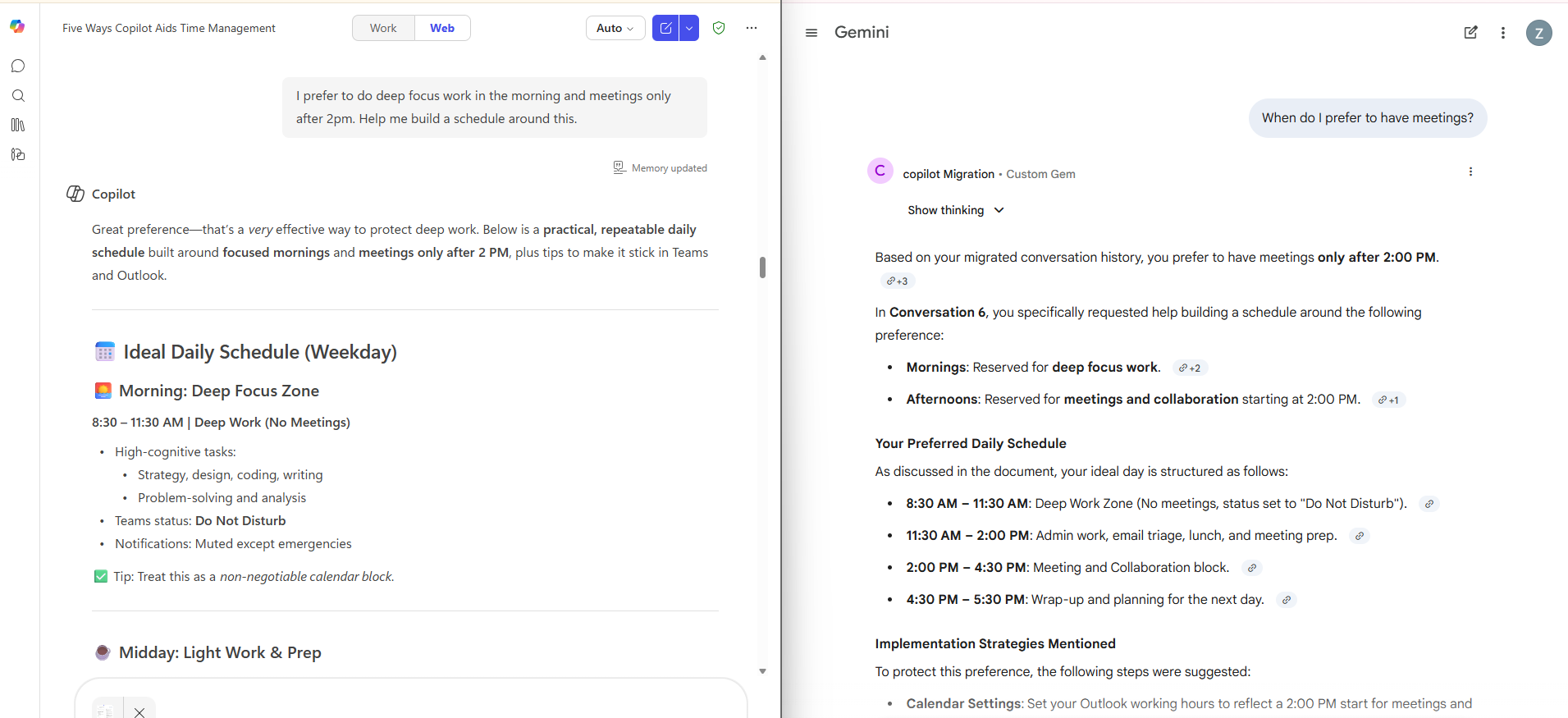Click the "Copilot" responder name
This screenshot has height=718, width=1568.
(113, 194)
